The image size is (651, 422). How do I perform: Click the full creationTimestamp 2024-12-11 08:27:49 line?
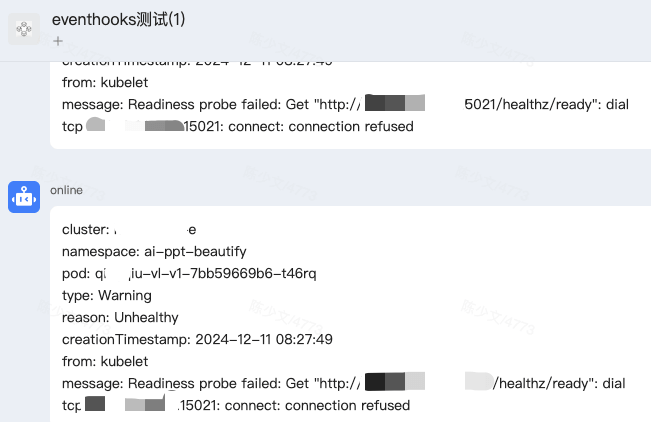click(197, 339)
